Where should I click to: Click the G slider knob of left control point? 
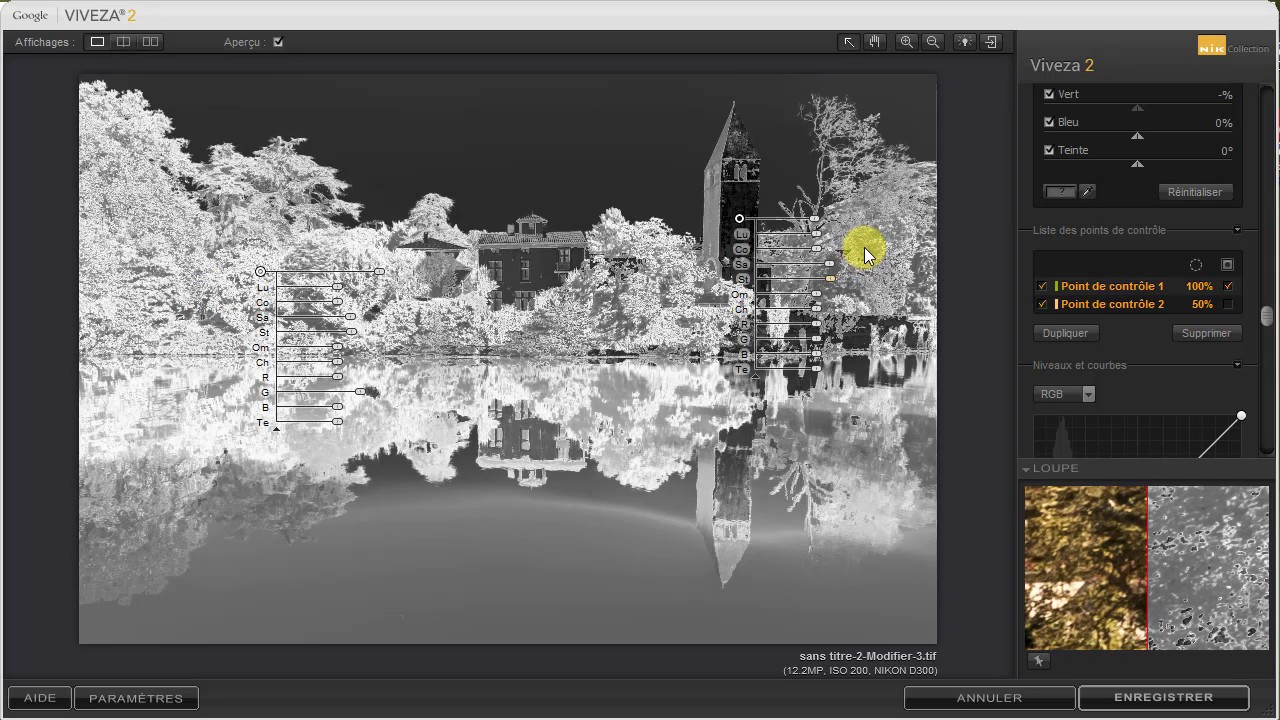(x=360, y=392)
